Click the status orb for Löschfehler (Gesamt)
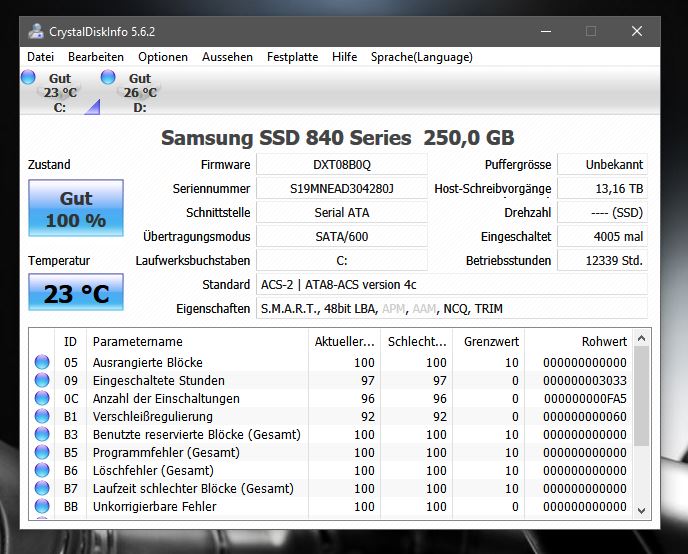The width and height of the screenshot is (688, 554). tap(42, 470)
